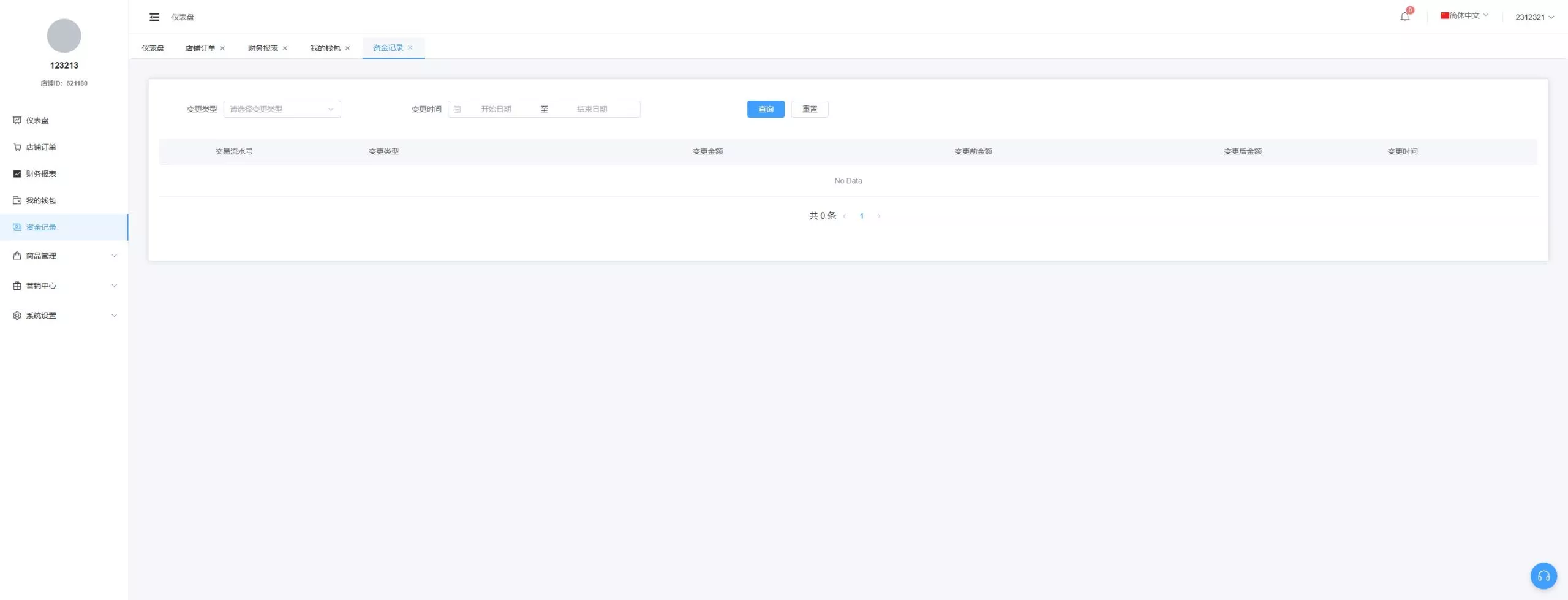Viewport: 1568px width, 600px height.
Task: Open the 变更类型 dropdown
Action: click(282, 109)
